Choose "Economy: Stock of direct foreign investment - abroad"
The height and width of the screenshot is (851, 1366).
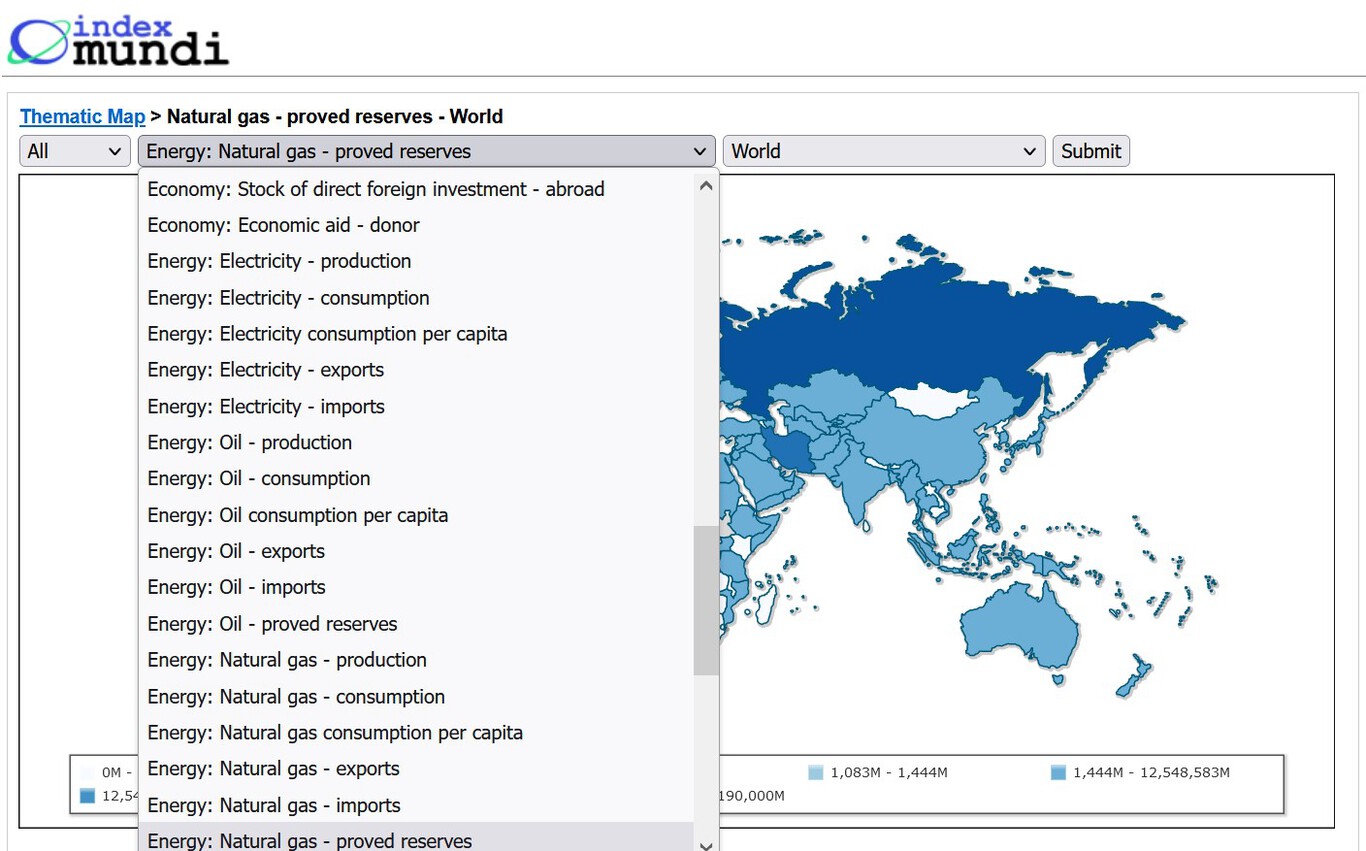tap(375, 189)
